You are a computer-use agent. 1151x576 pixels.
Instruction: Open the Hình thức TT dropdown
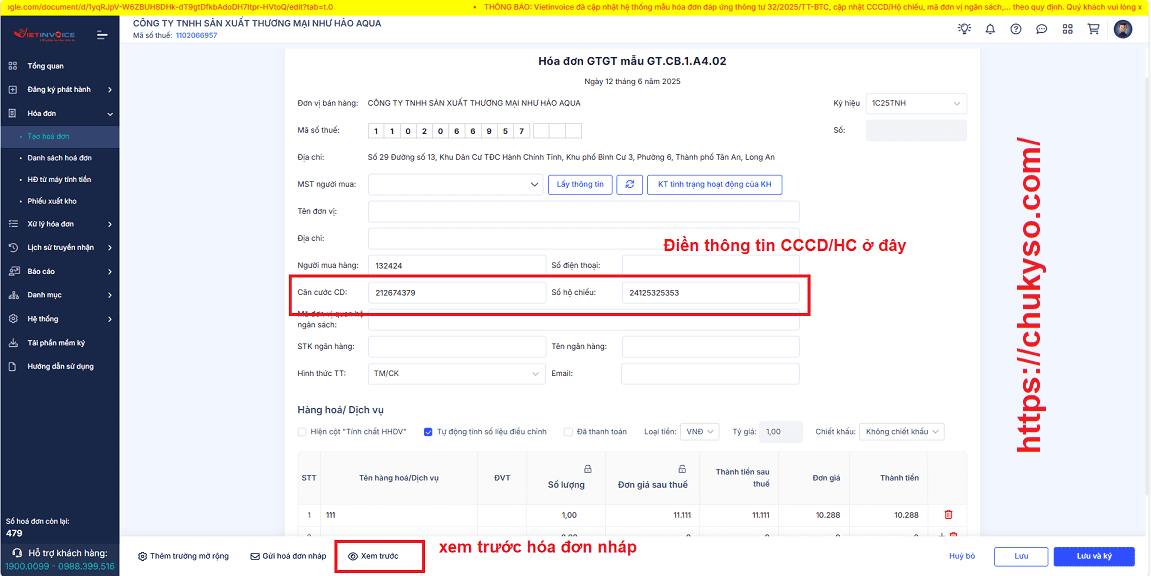point(457,373)
